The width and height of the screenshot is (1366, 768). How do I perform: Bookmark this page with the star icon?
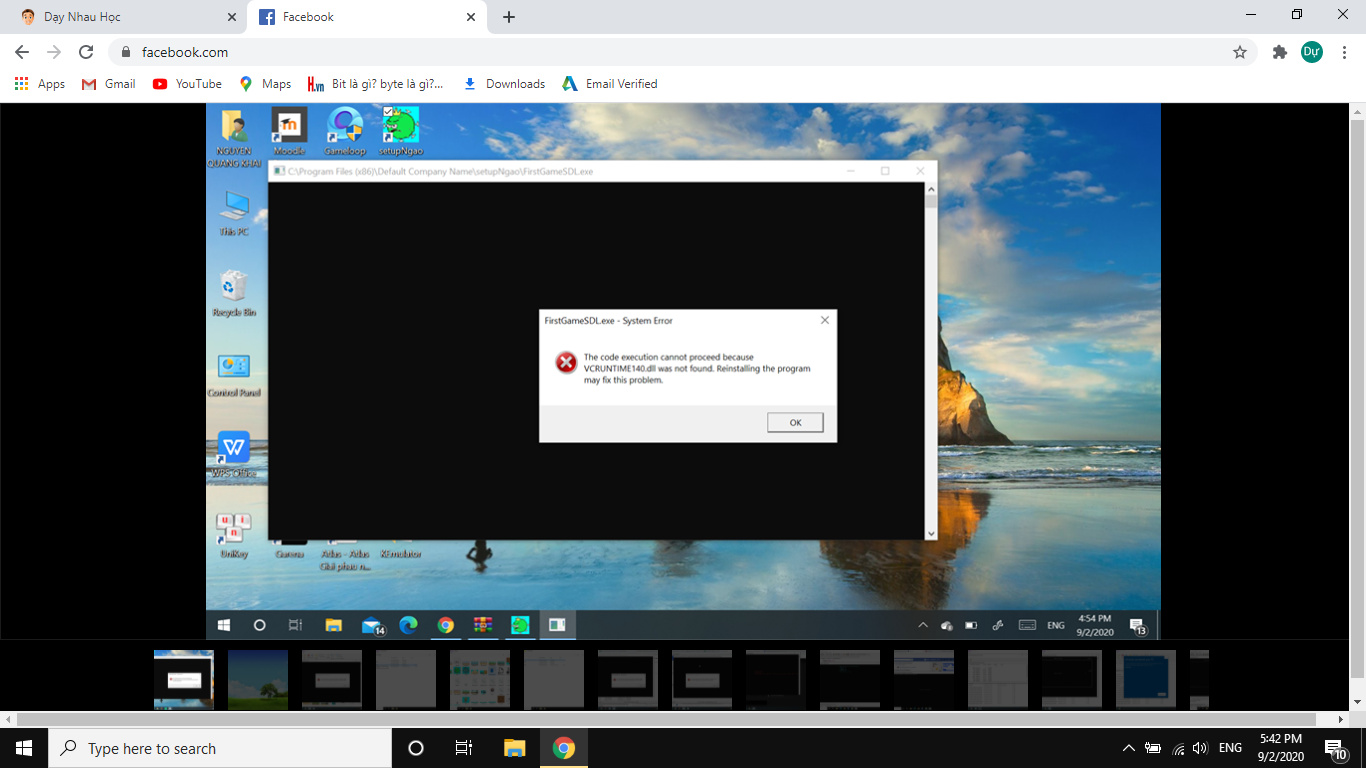pyautogui.click(x=1240, y=52)
